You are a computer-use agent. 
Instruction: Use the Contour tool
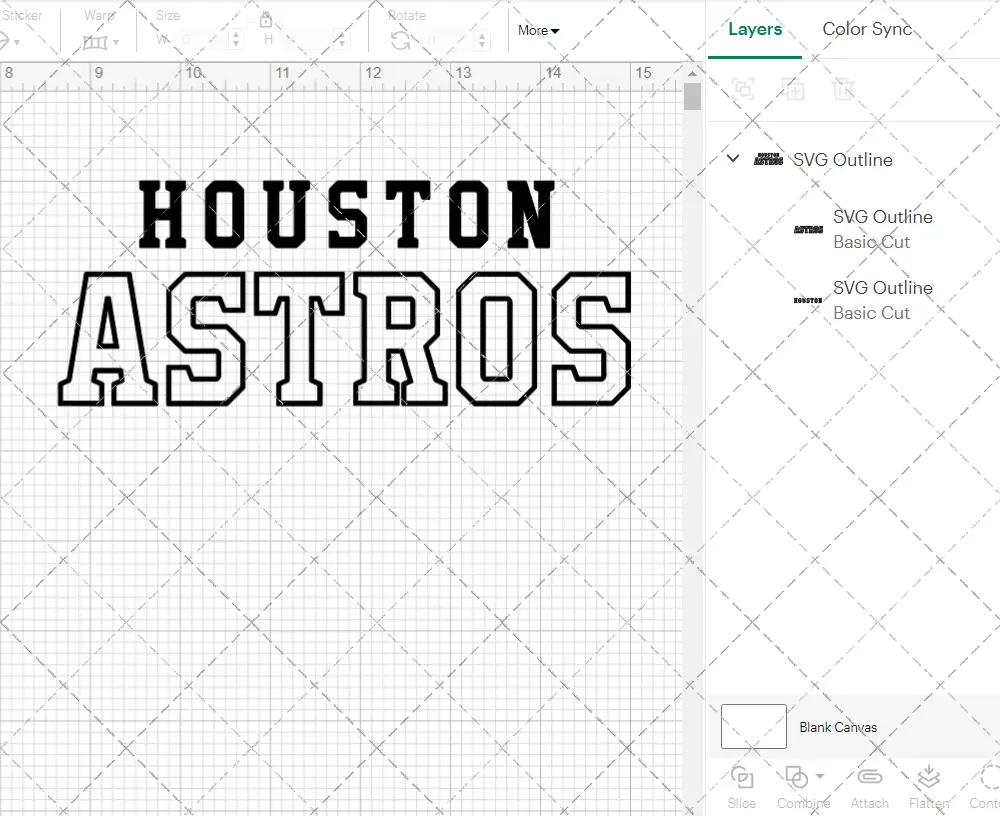[987, 787]
